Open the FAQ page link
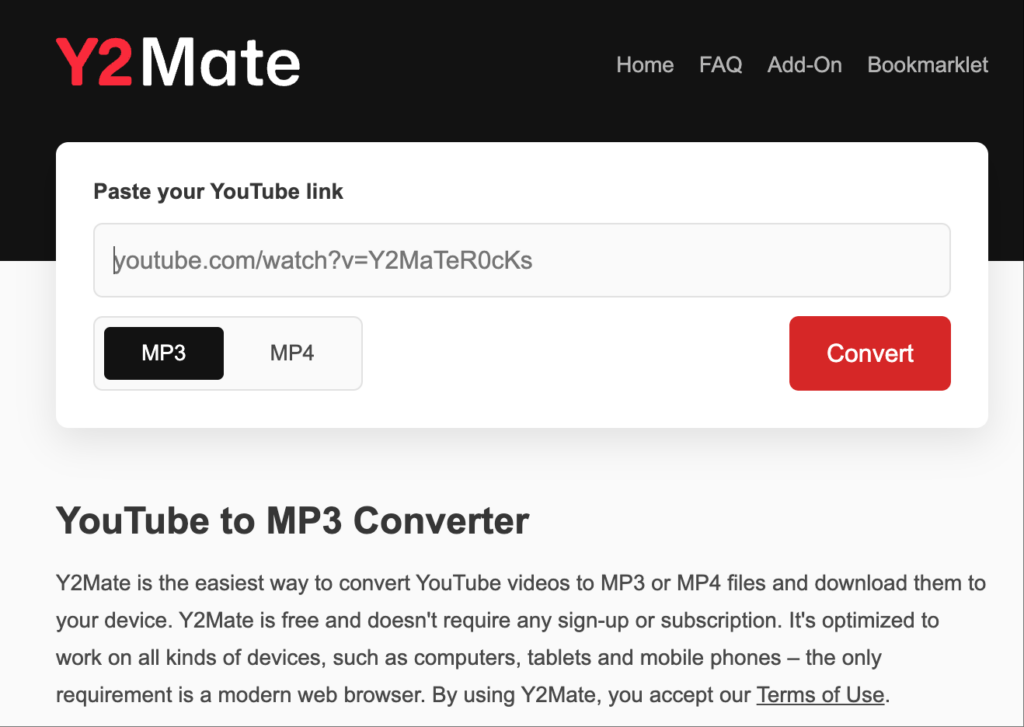 [x=720, y=65]
